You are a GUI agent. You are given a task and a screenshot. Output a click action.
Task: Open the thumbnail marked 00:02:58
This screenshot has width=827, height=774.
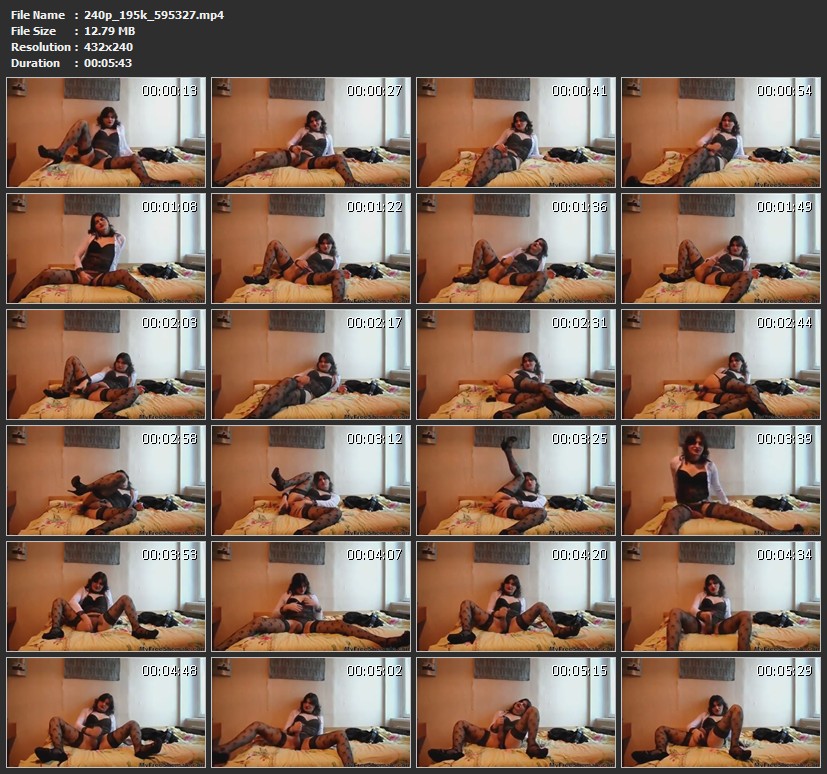106,480
